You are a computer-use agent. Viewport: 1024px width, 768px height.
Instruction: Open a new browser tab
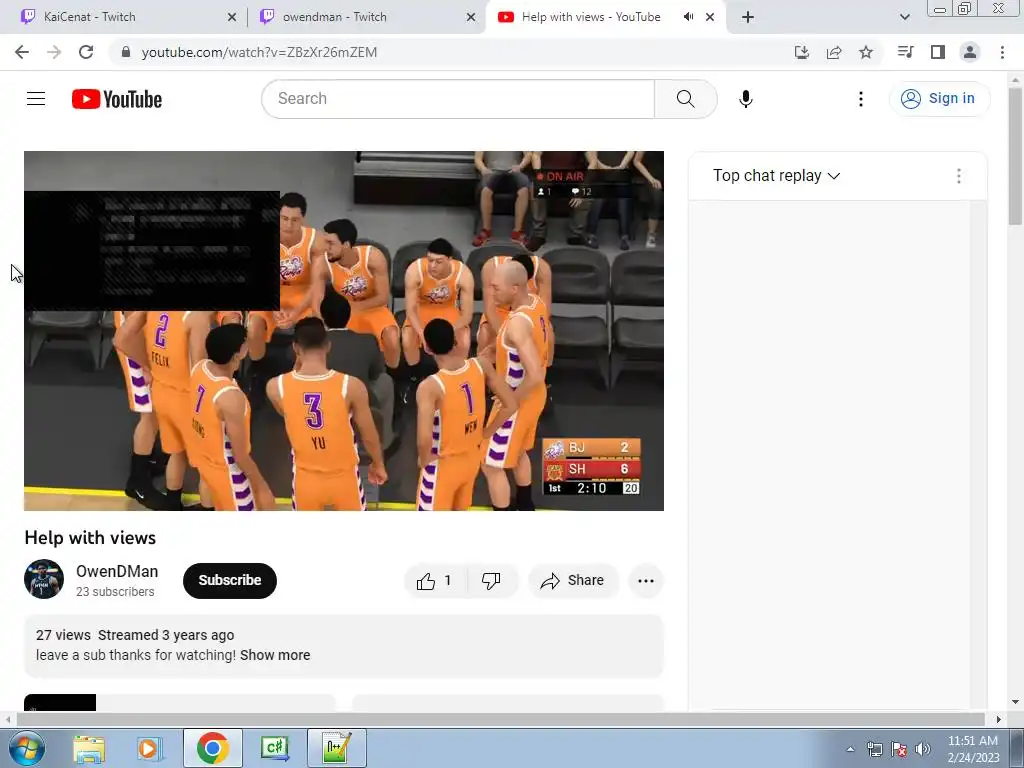(748, 17)
